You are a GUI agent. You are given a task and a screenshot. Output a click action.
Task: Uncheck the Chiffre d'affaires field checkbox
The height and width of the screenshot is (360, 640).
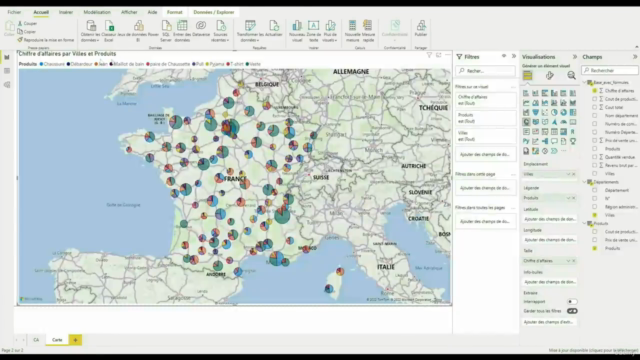tap(595, 91)
